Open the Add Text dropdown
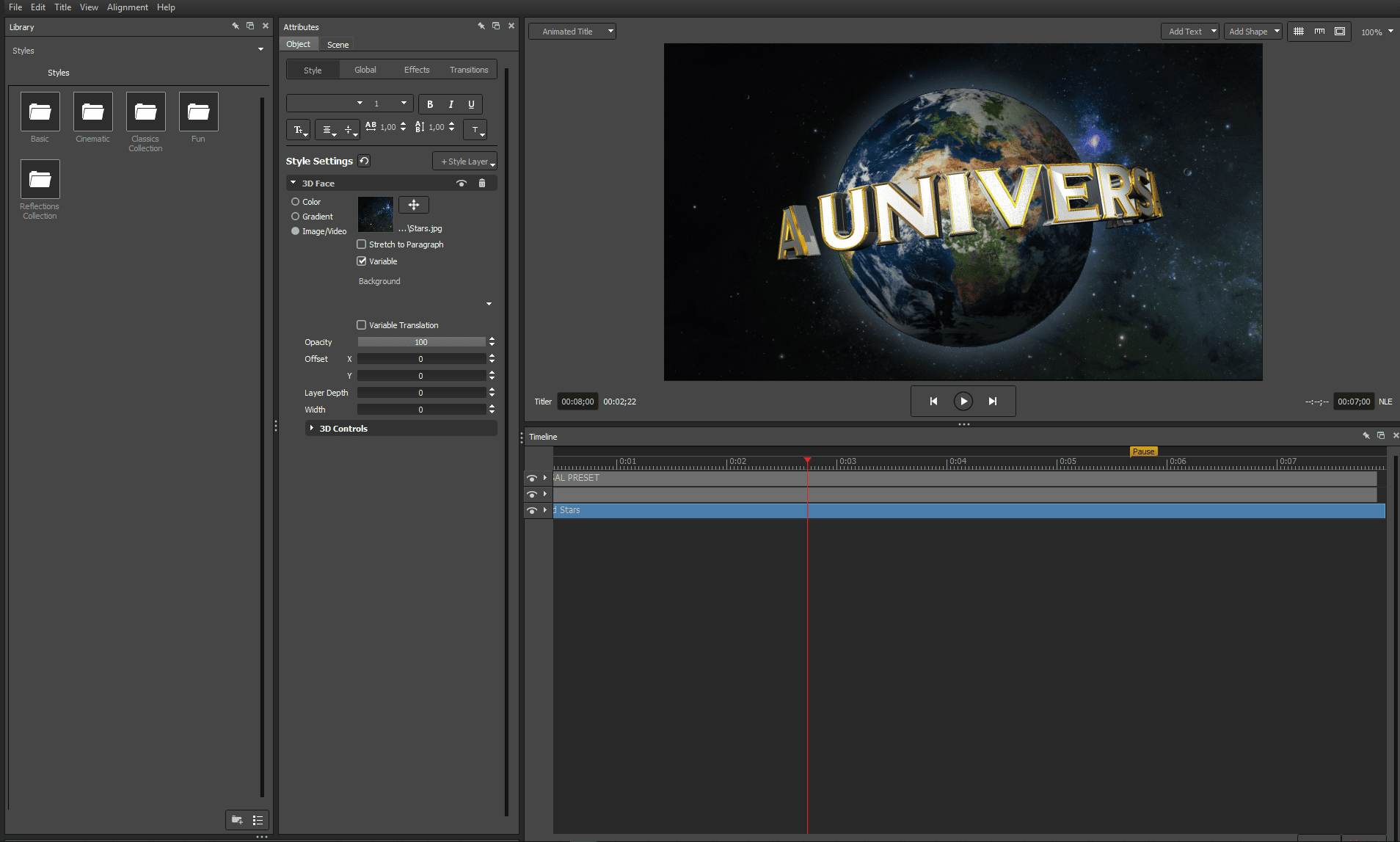This screenshot has width=1400, height=842. tap(1190, 32)
